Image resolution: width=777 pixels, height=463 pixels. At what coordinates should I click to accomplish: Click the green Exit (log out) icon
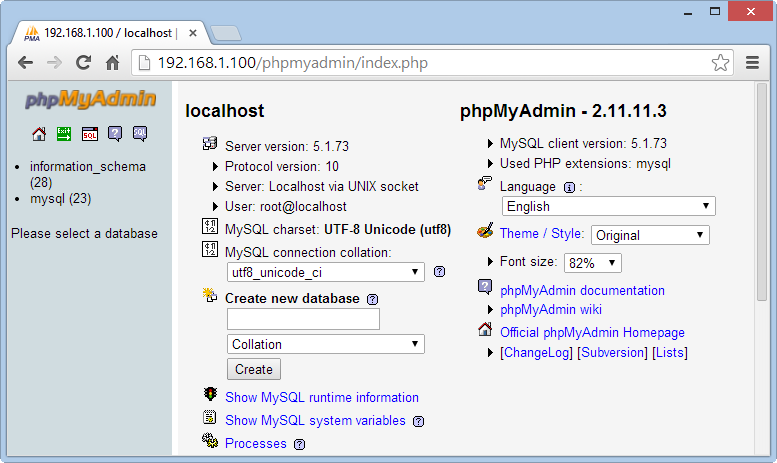click(64, 133)
